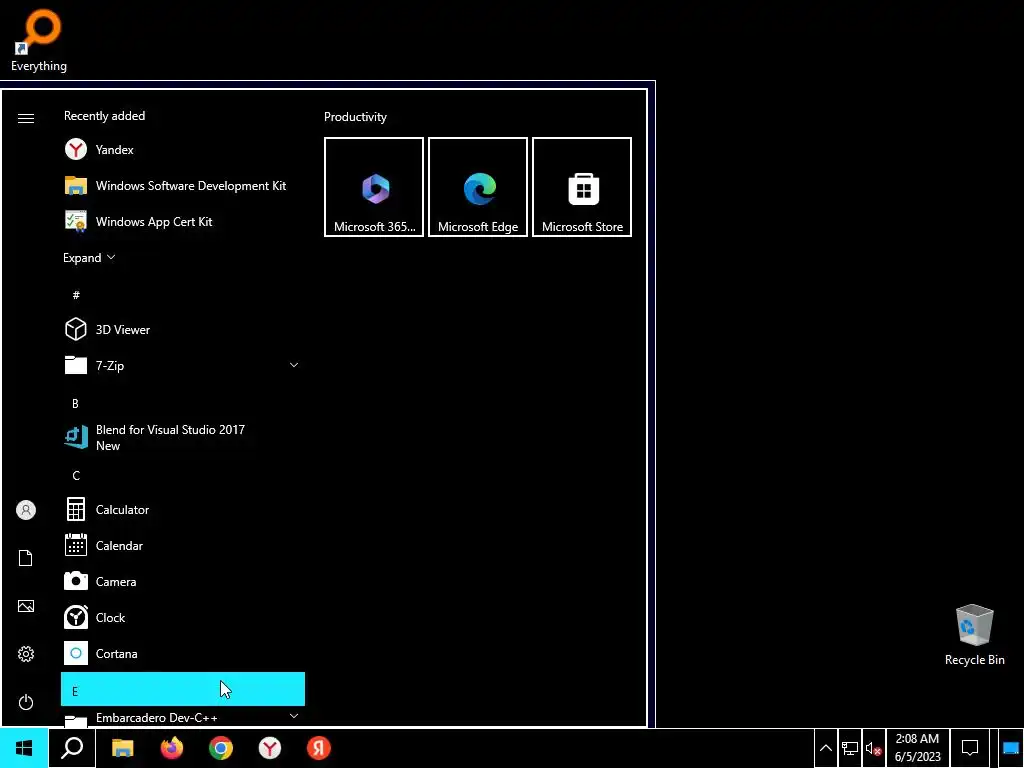This screenshot has width=1024, height=768.
Task: Open Settings gear in Start sidebar
Action: click(x=26, y=654)
